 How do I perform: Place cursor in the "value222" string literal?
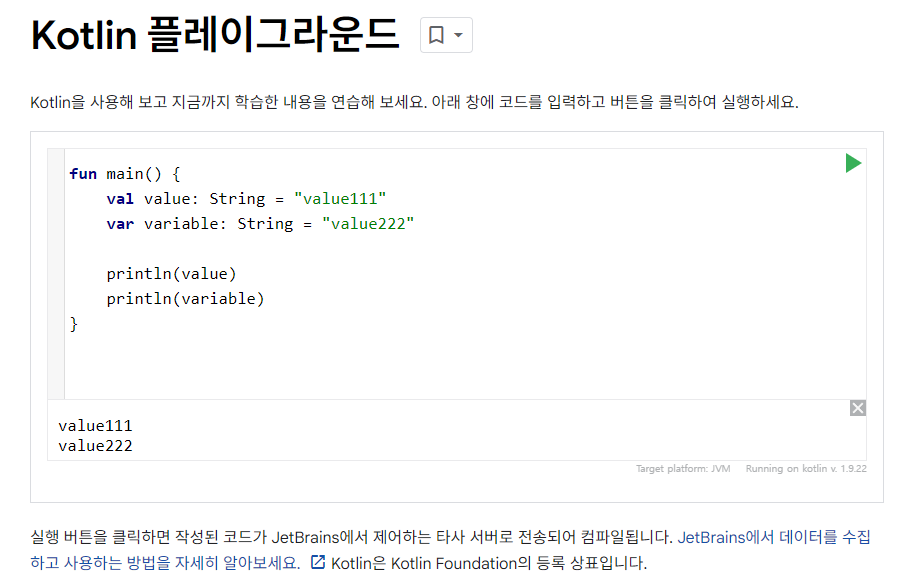[368, 224]
